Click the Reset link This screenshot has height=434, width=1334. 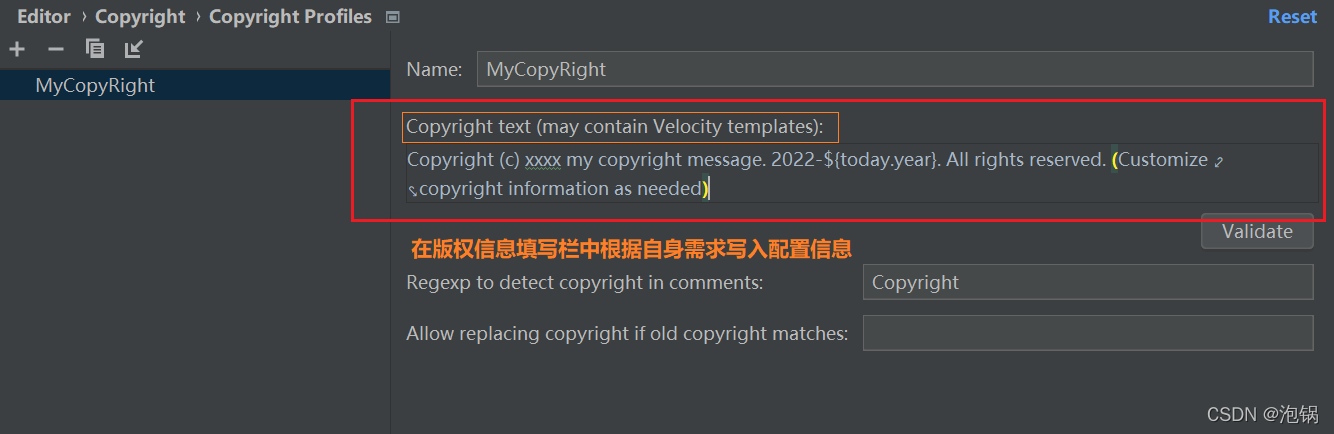tap(1293, 17)
